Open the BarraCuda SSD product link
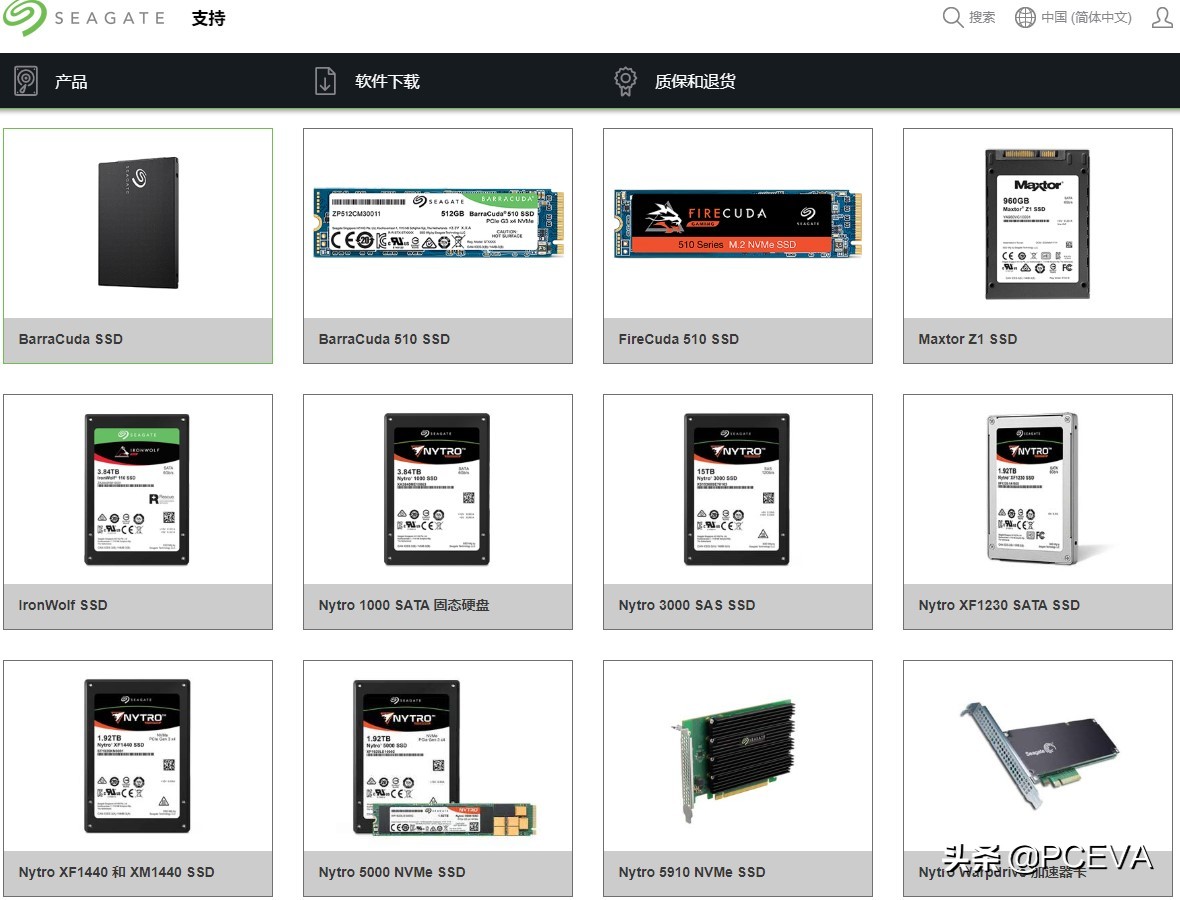Image resolution: width=1180 pixels, height=900 pixels. [x=68, y=339]
